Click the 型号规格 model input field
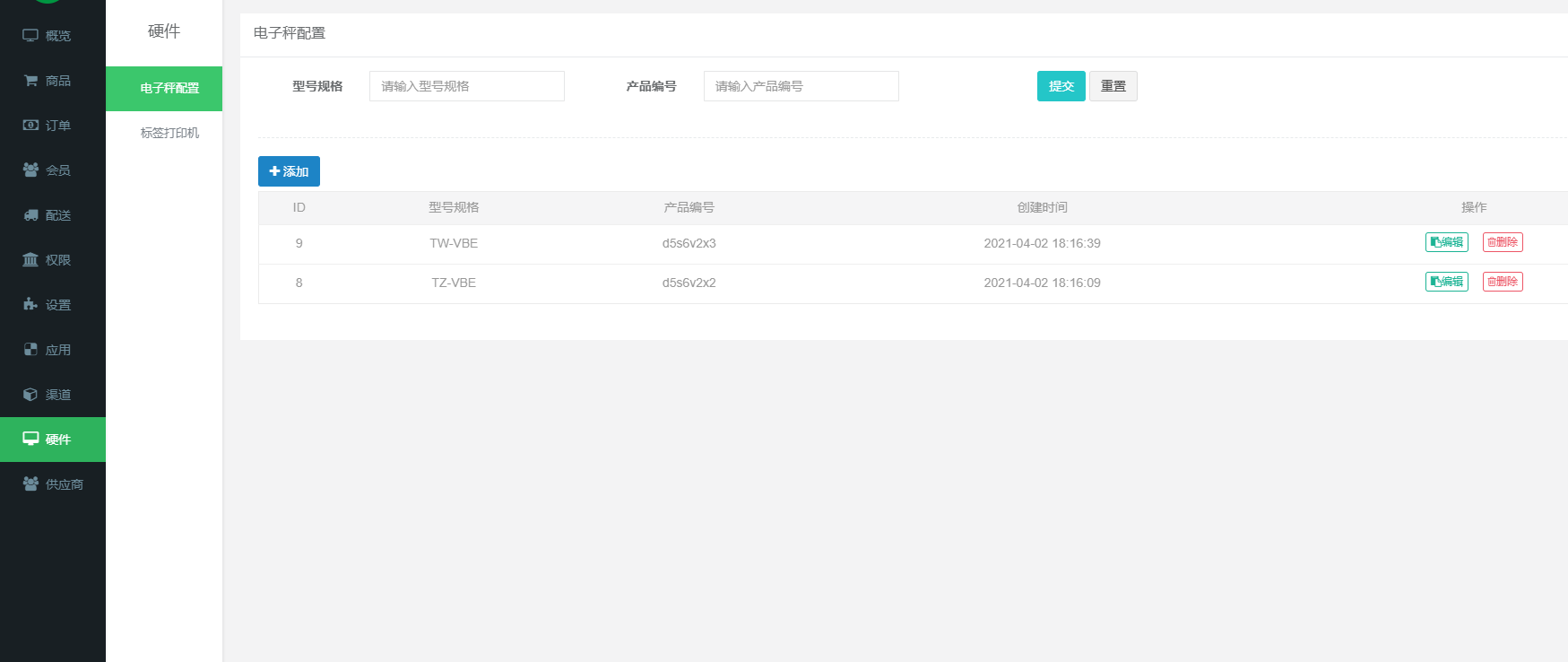 [466, 86]
